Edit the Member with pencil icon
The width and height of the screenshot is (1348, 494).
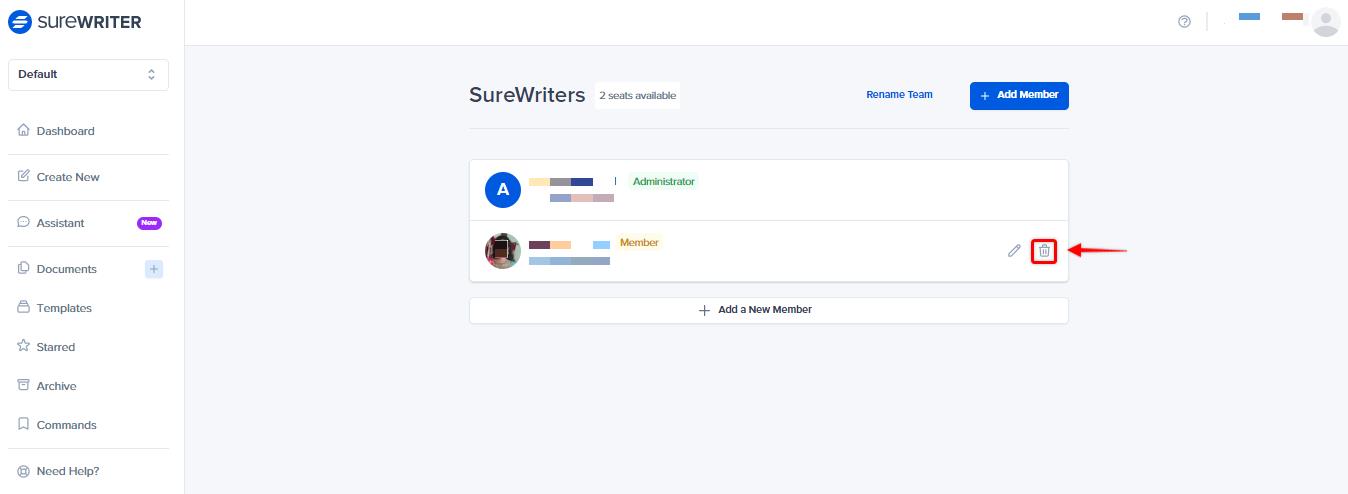pos(1014,251)
